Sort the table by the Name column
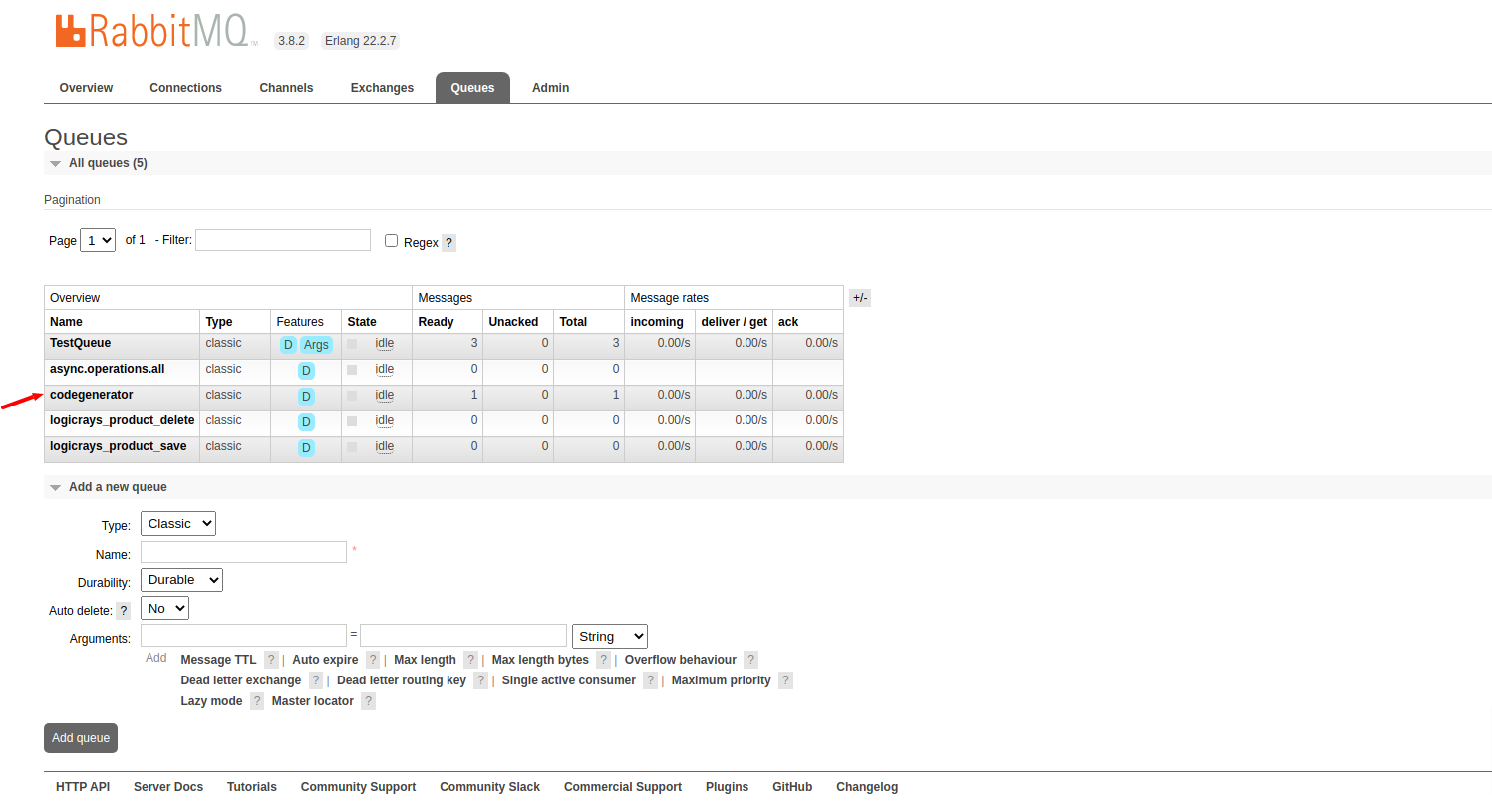The height and width of the screenshot is (812, 1492). [x=66, y=322]
